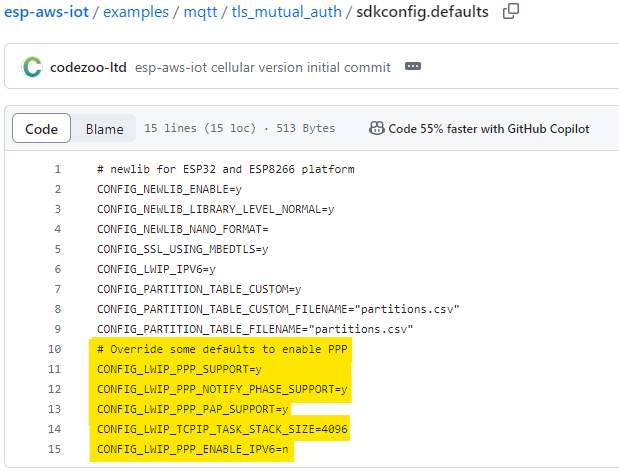Viewport: 619px width, 471px height.
Task: Select line number 8
Action: click(58, 309)
